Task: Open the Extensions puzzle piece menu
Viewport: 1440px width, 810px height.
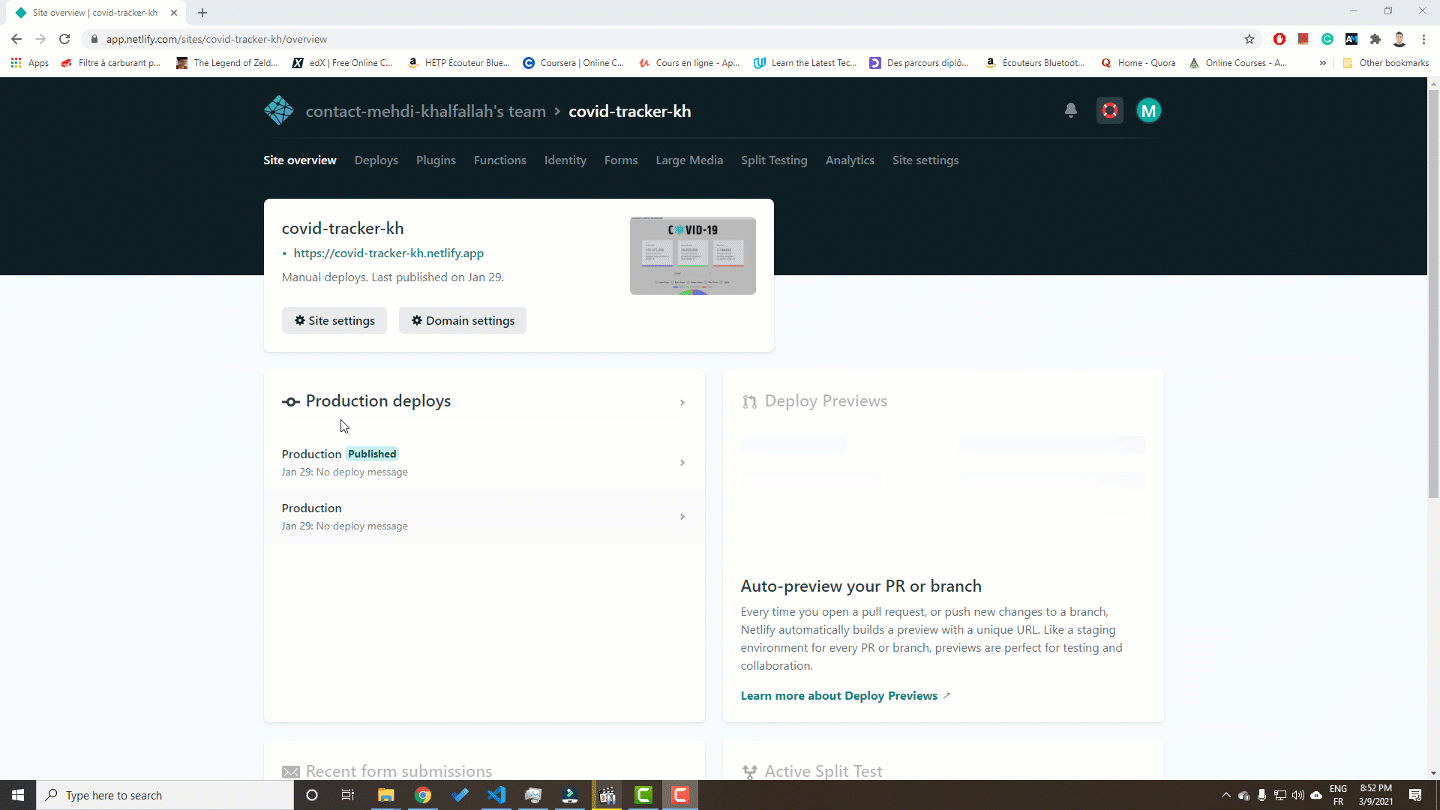Action: tap(1375, 39)
